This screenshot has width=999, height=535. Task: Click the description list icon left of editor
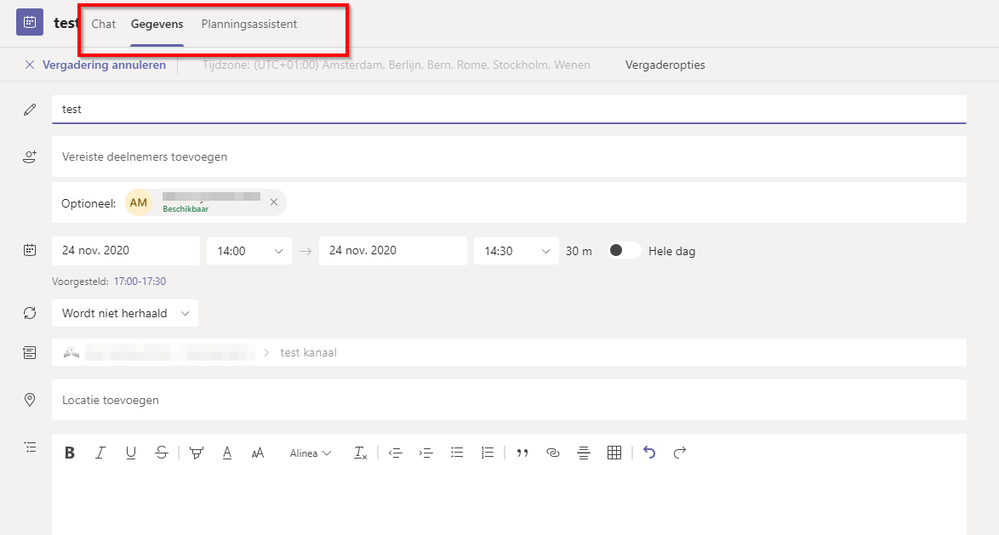[x=30, y=447]
